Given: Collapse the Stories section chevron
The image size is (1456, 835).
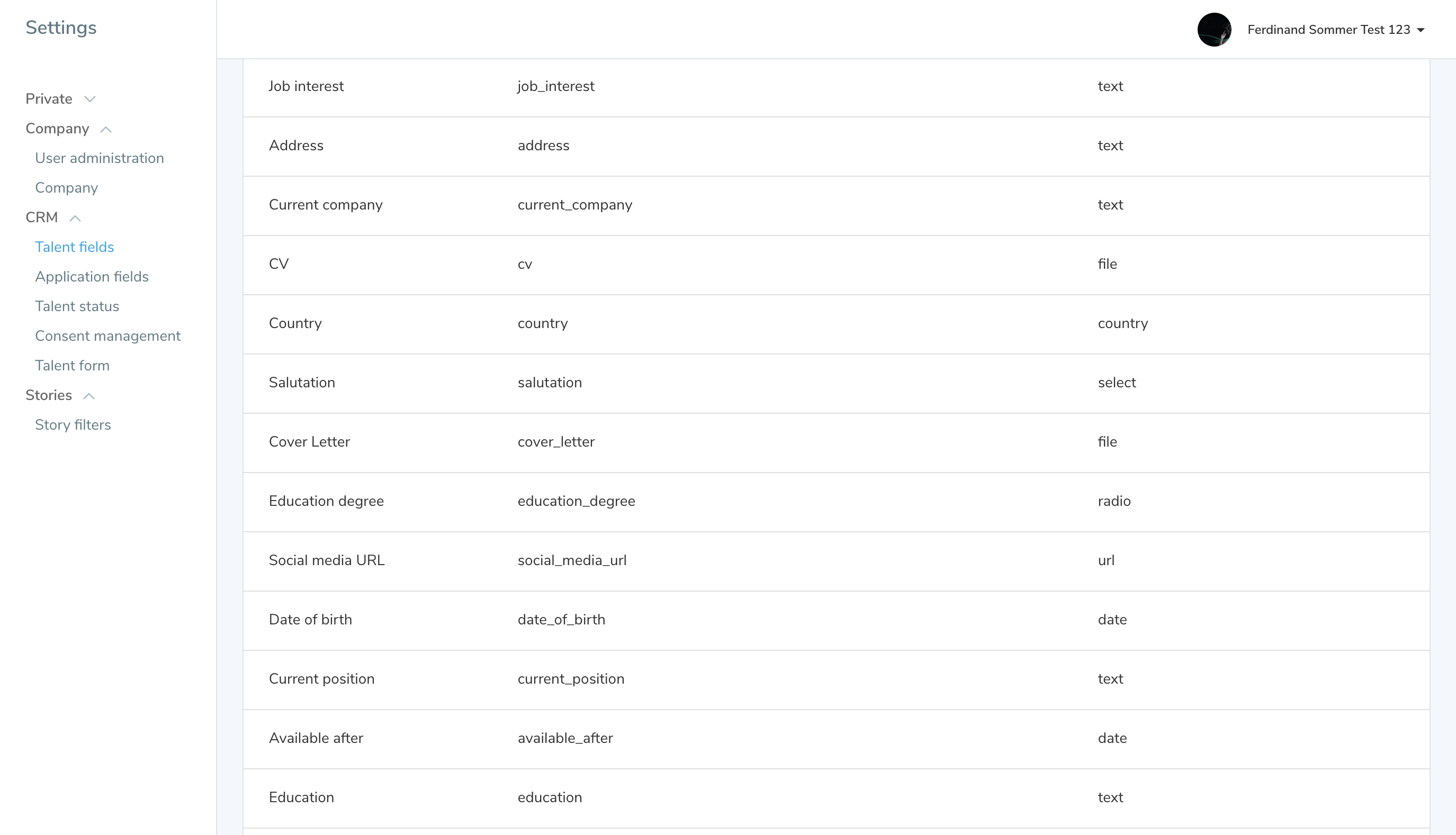Looking at the screenshot, I should [x=89, y=396].
